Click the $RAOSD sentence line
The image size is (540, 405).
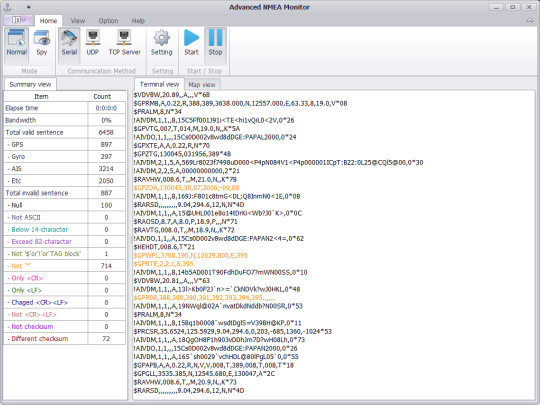coord(185,221)
